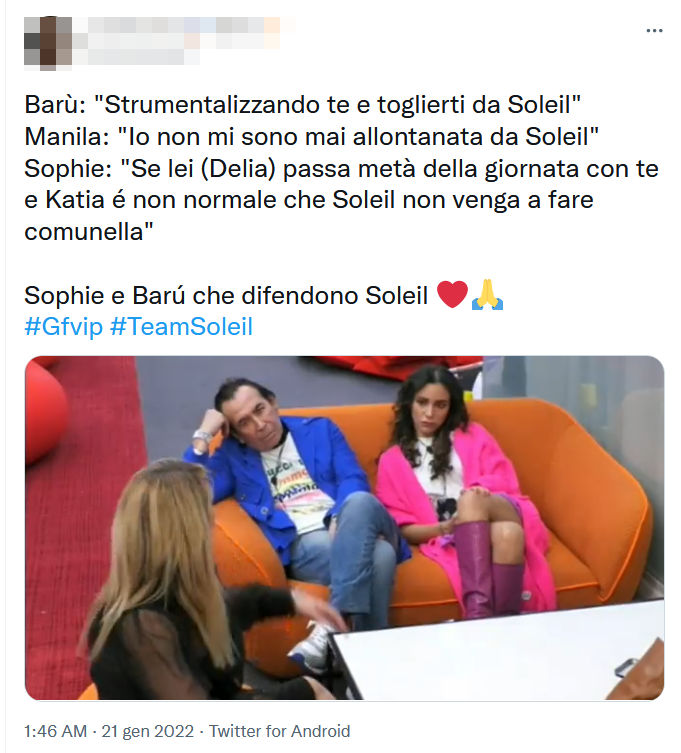
Task: Open the attached photo of the orange sofa
Action: pos(344,528)
